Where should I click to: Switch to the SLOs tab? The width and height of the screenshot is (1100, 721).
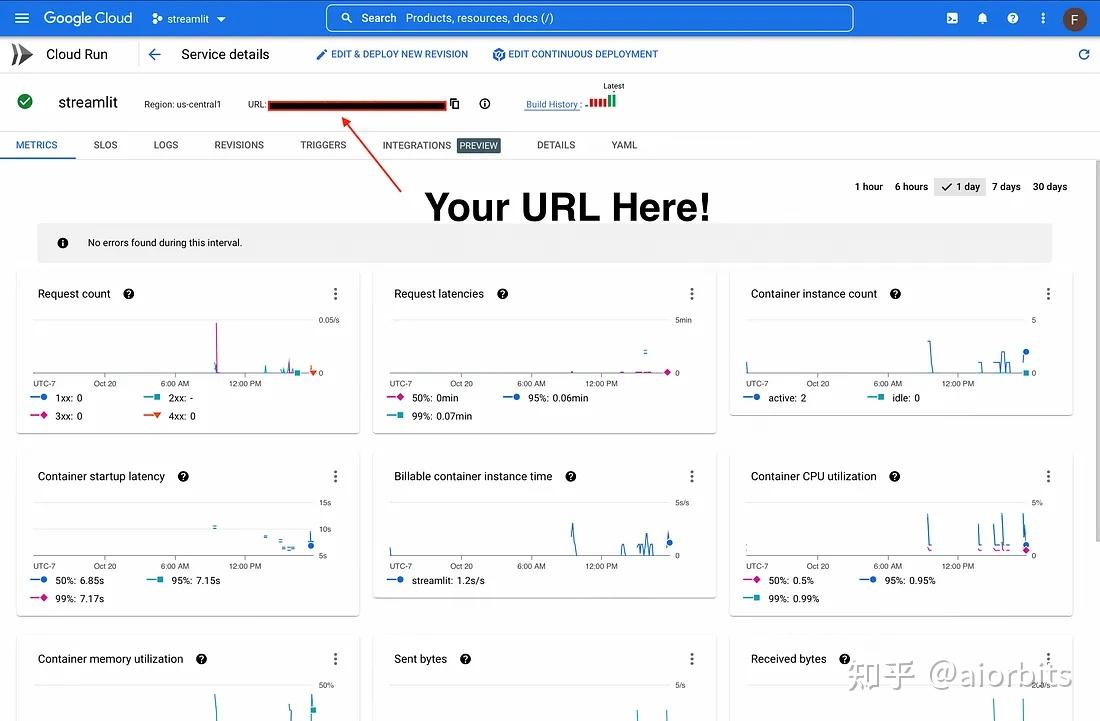105,145
